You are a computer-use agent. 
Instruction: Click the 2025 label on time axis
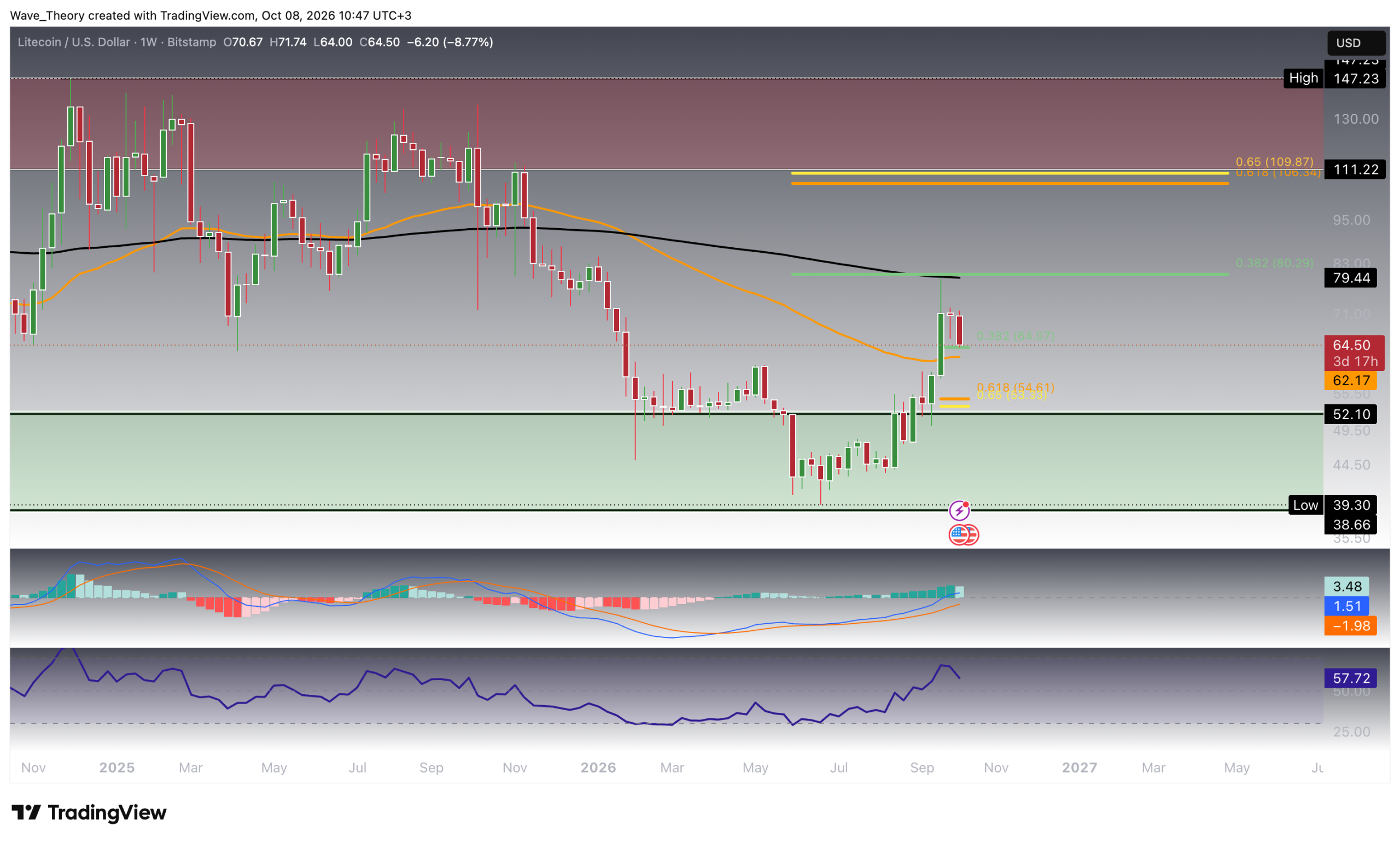[x=117, y=767]
